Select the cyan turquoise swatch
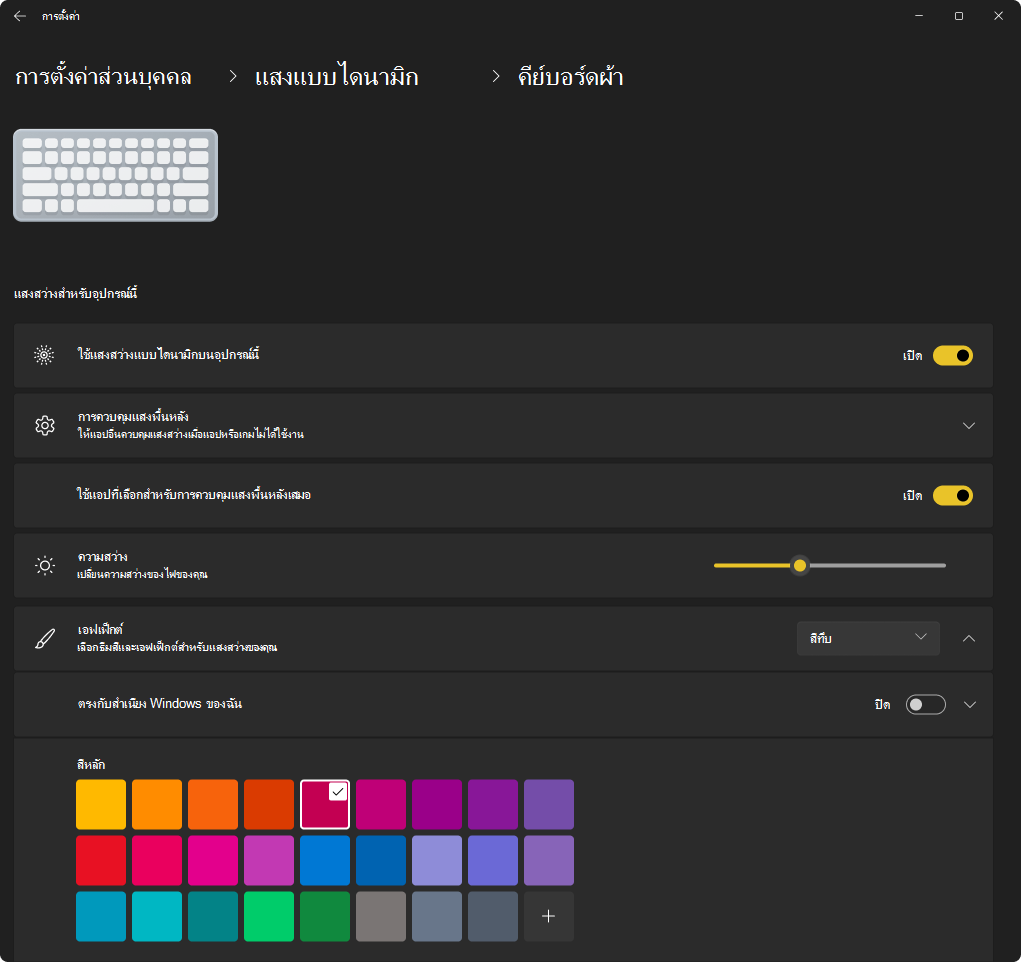The height and width of the screenshot is (962, 1021). [x=157, y=916]
